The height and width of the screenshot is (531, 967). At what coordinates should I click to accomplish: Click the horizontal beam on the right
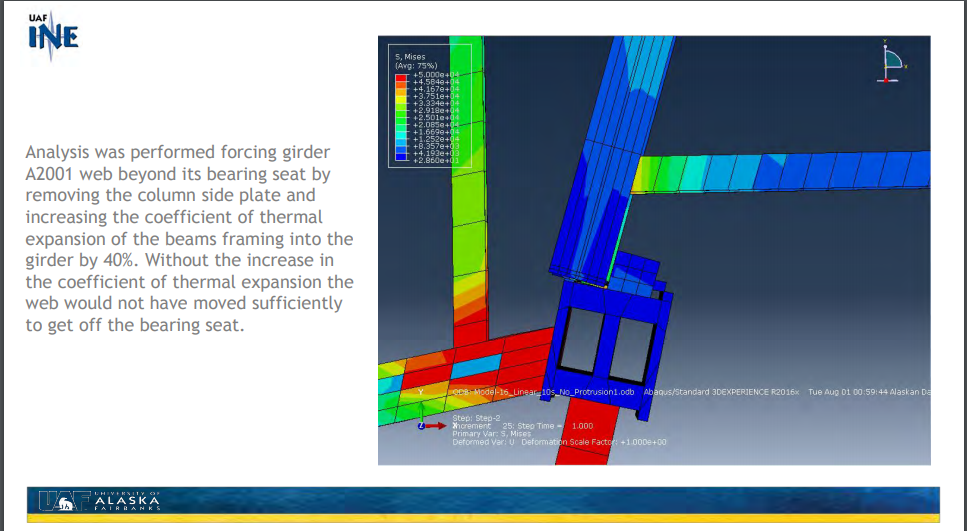(780, 172)
